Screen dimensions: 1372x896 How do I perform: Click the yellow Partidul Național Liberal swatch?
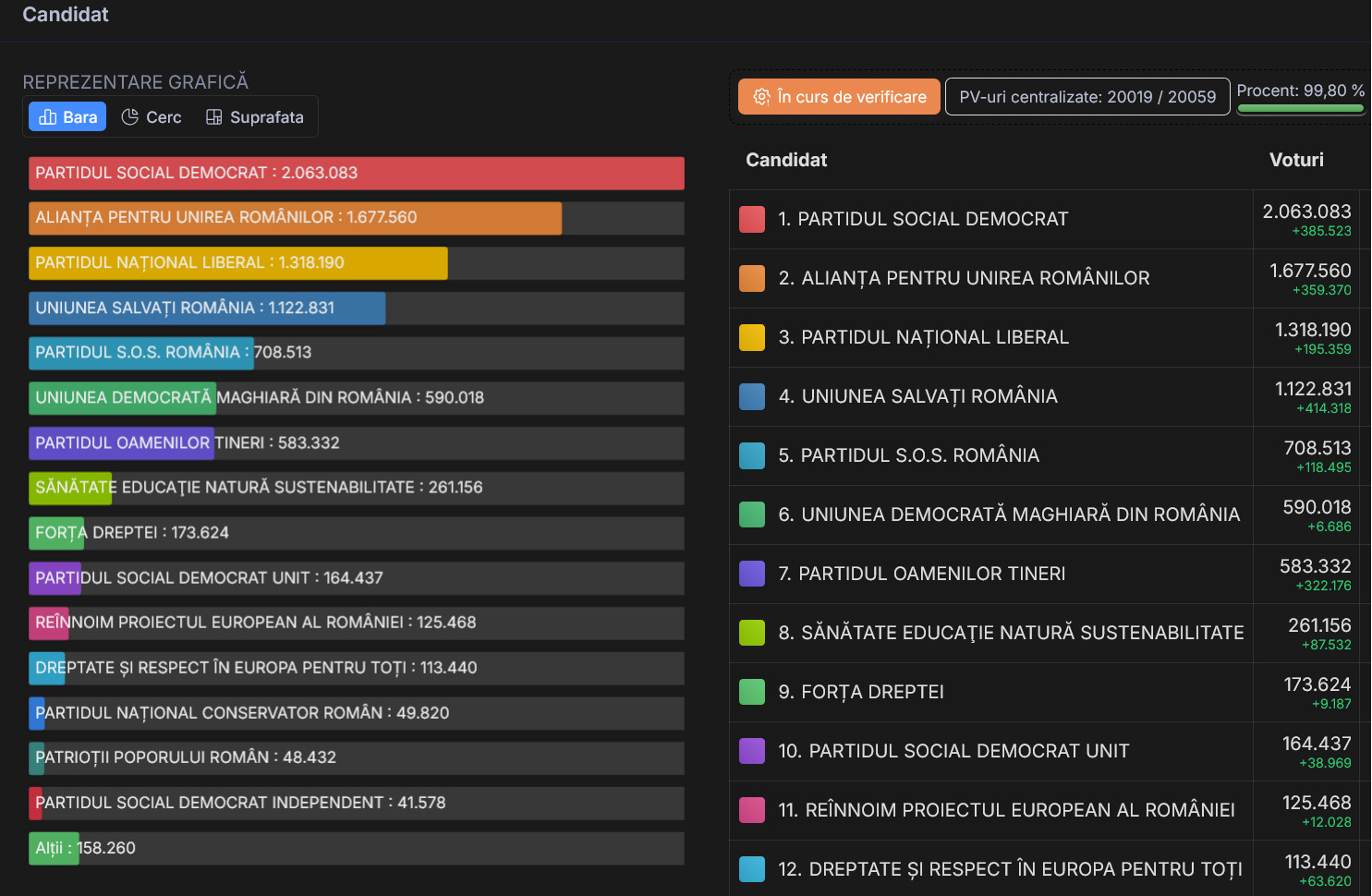click(x=752, y=337)
